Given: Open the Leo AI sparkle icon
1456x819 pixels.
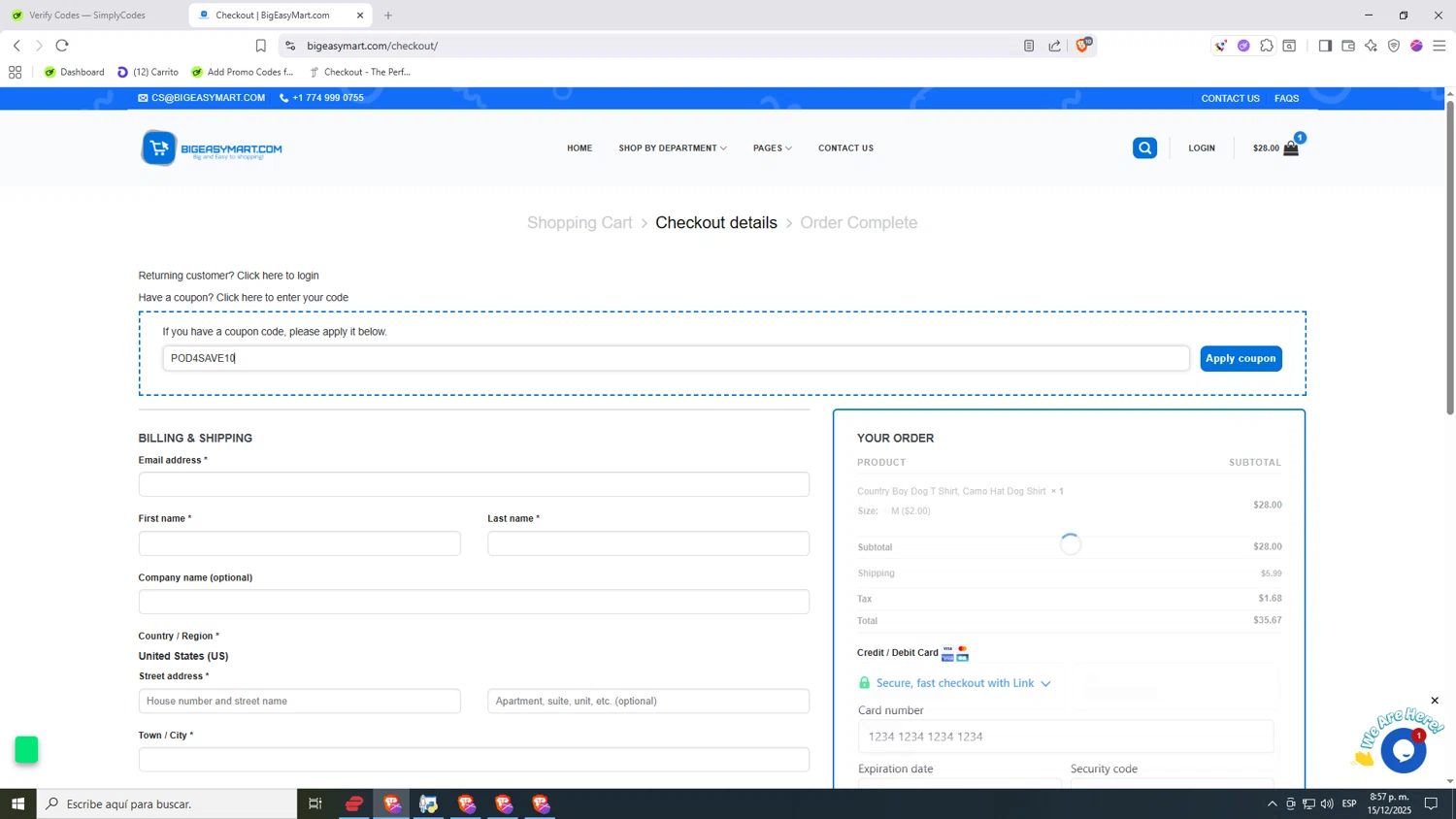Looking at the screenshot, I should coord(1371,46).
